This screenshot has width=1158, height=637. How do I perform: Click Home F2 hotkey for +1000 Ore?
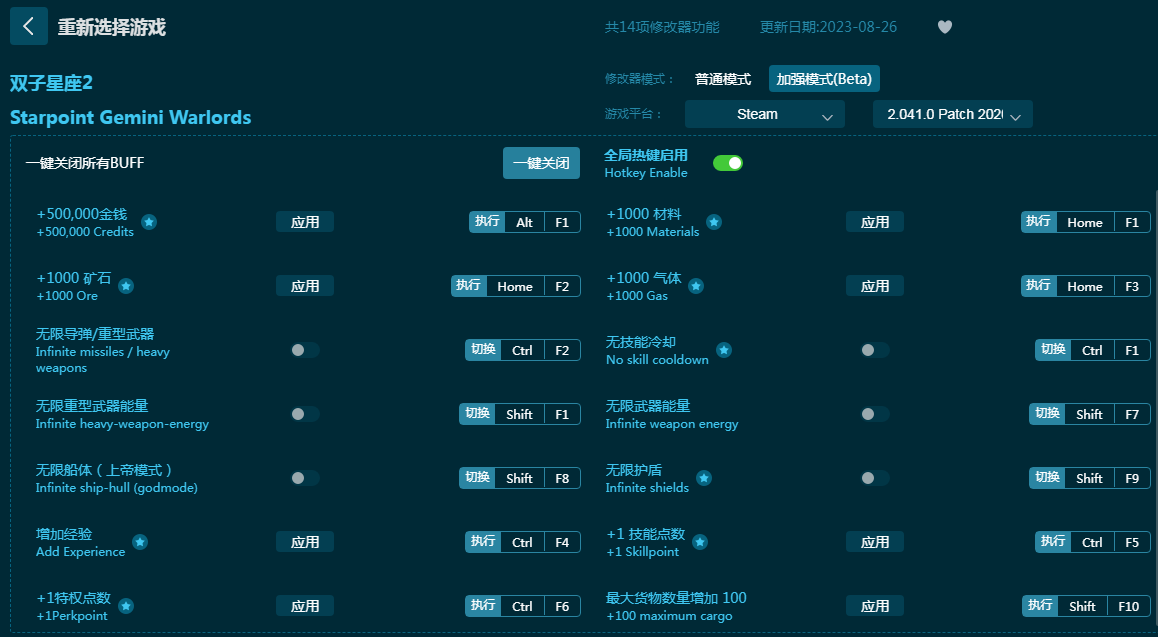click(x=515, y=286)
